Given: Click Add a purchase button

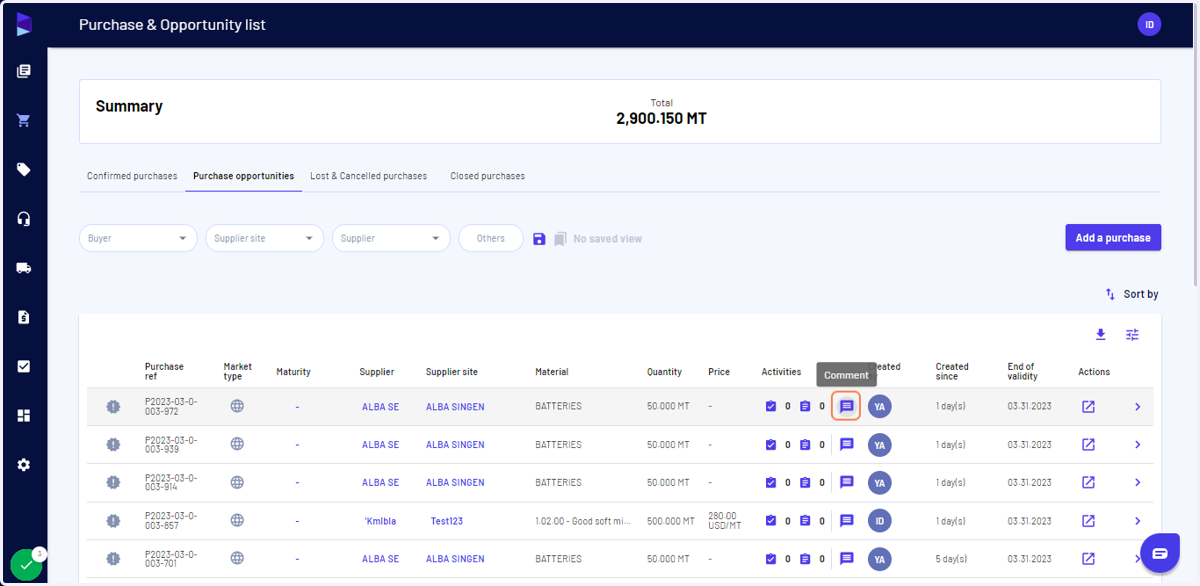Looking at the screenshot, I should (x=1113, y=238).
